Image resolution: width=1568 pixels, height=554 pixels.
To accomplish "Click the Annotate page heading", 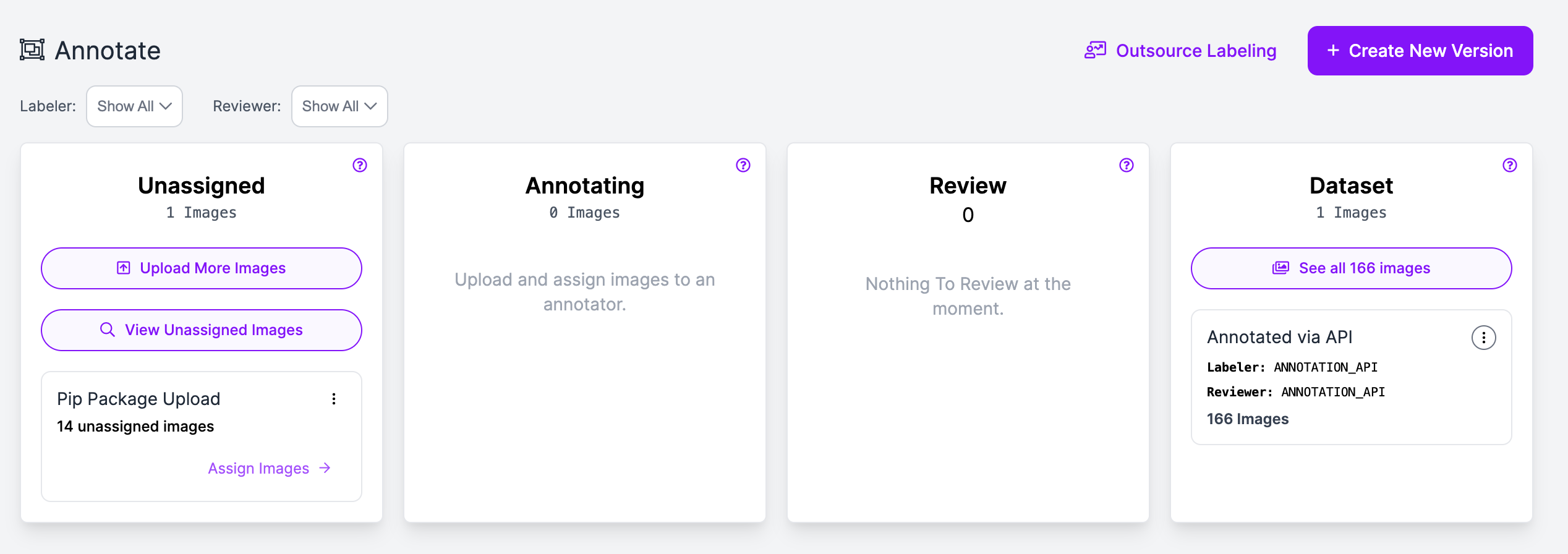I will (108, 51).
